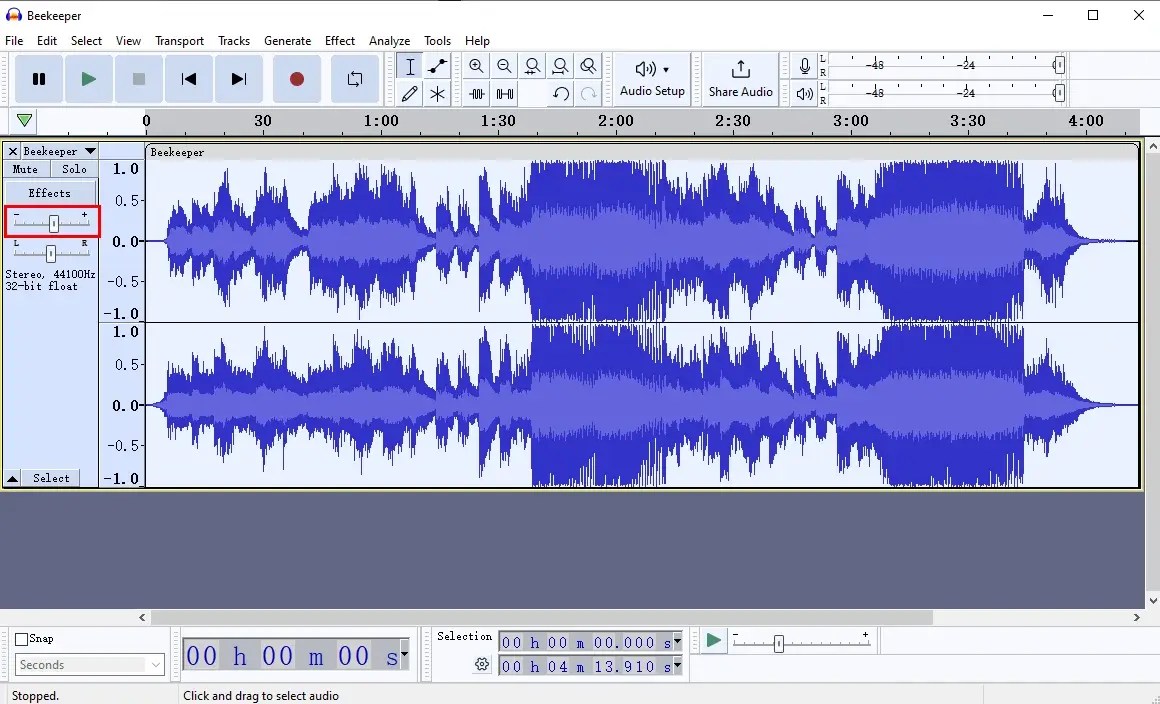
Task: Undo the last edit
Action: pyautogui.click(x=561, y=93)
